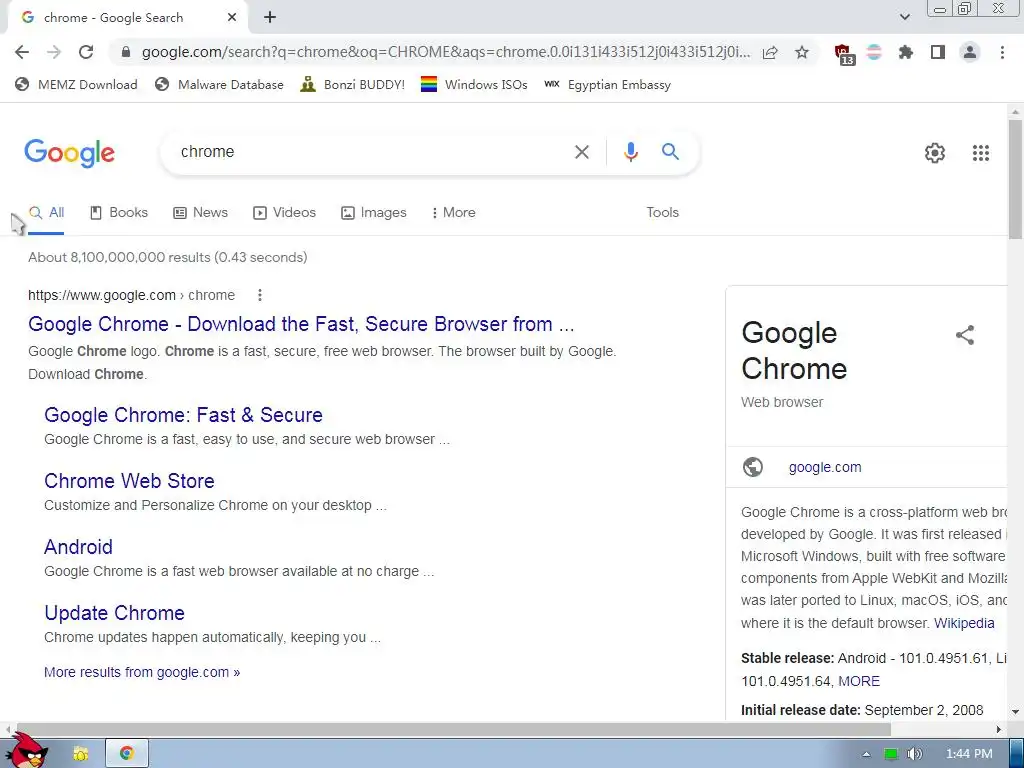The image size is (1024, 768).
Task: Show hidden system tray icons
Action: [866, 754]
